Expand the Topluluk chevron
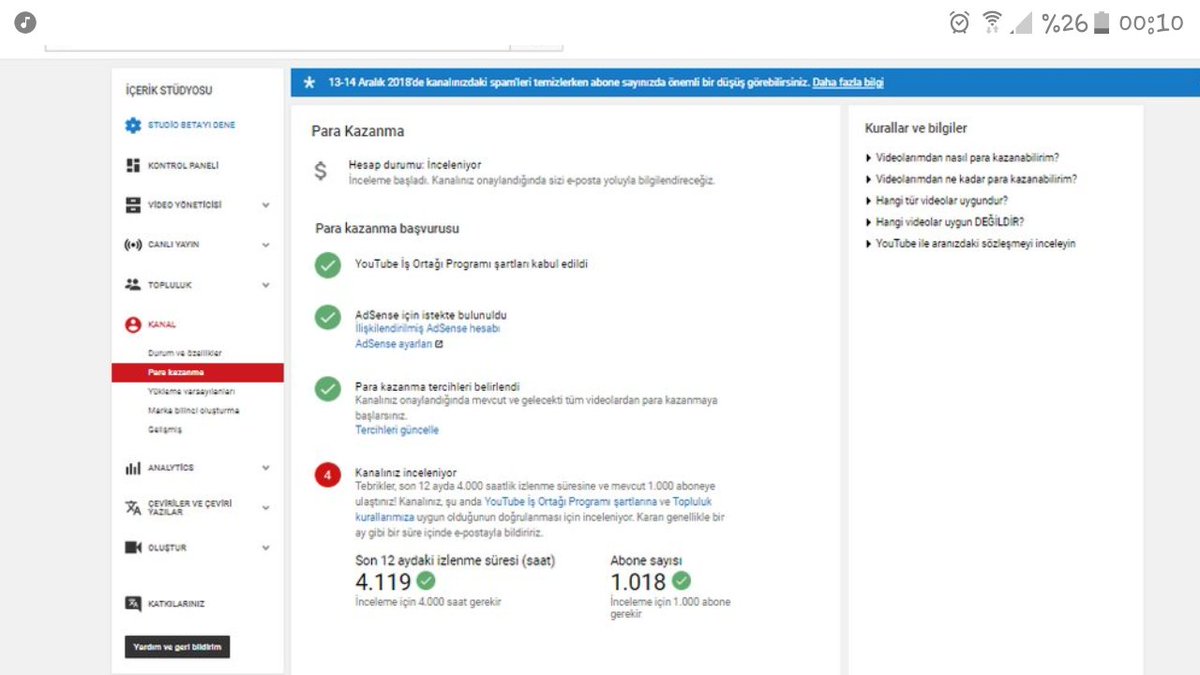This screenshot has height=675, width=1200. pyautogui.click(x=266, y=285)
